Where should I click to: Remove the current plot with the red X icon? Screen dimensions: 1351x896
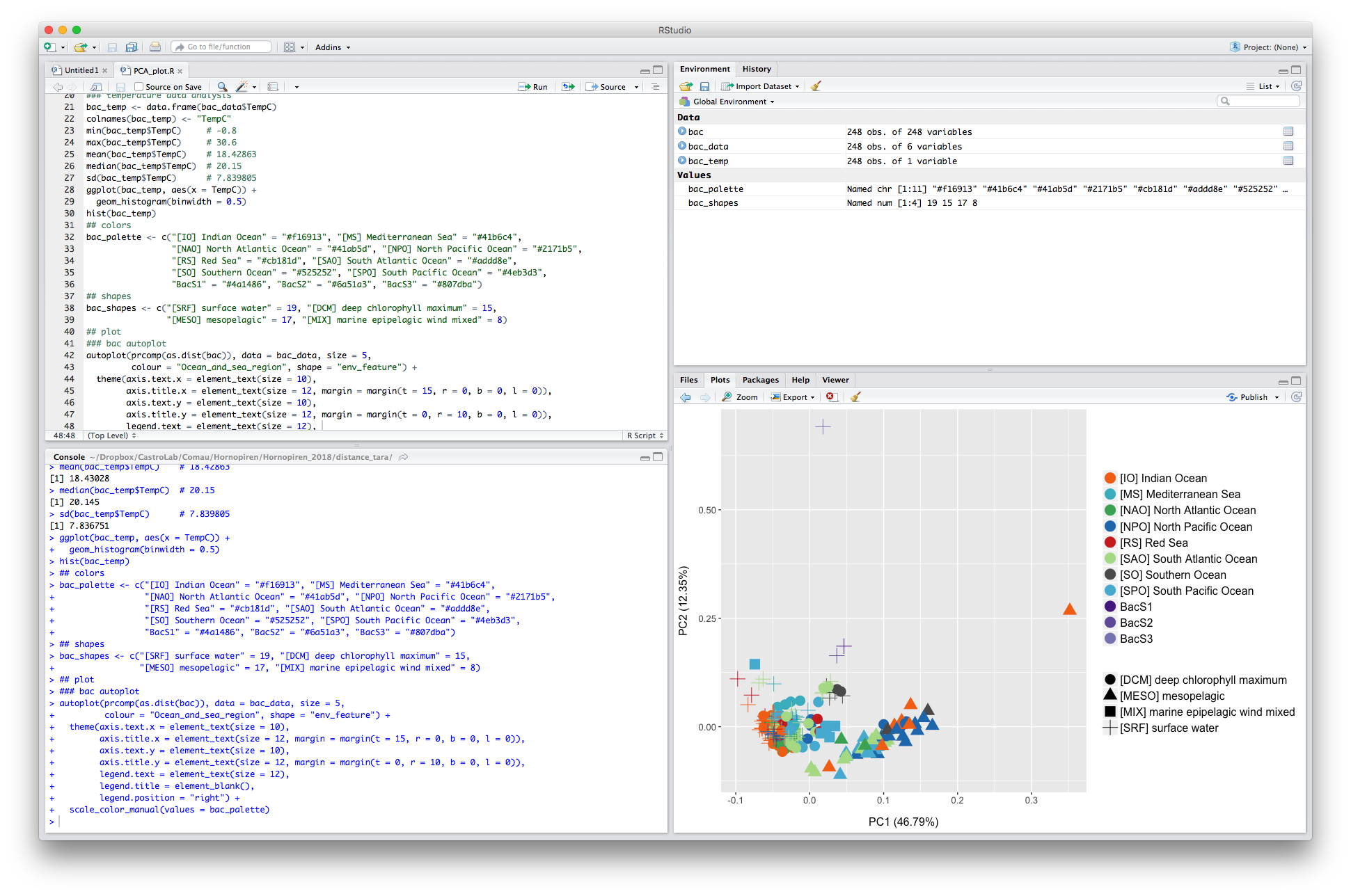(x=830, y=397)
